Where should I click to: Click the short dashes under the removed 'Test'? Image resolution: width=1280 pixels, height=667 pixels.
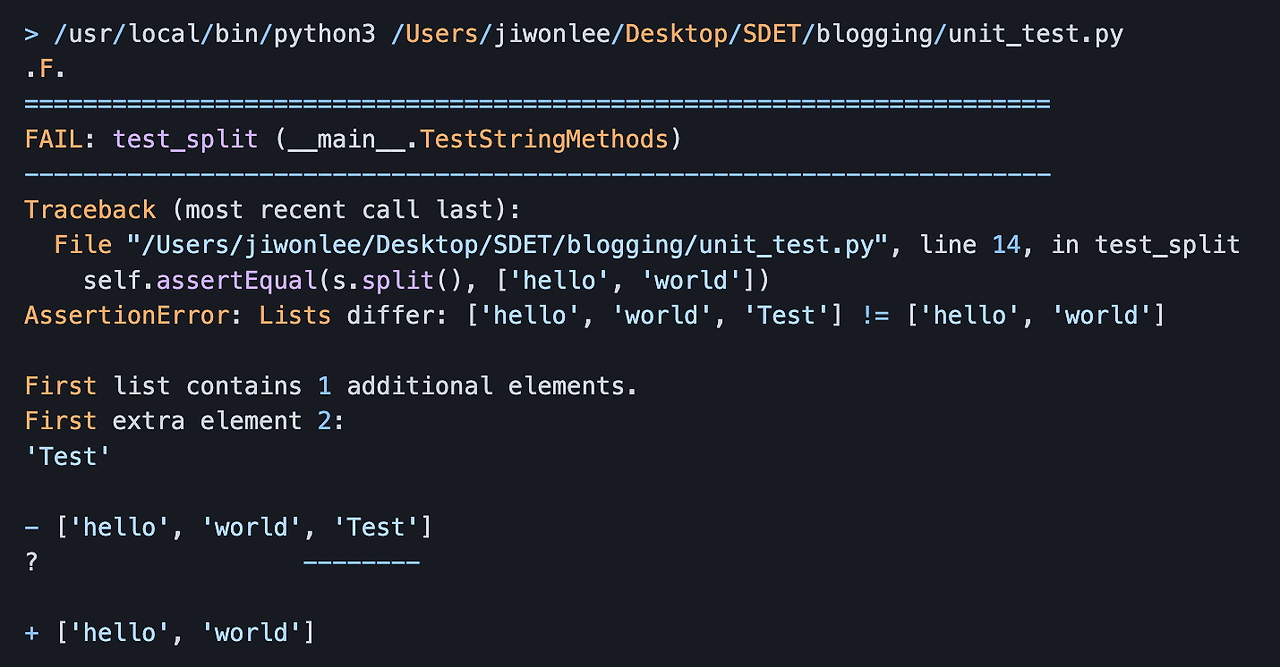coord(361,563)
